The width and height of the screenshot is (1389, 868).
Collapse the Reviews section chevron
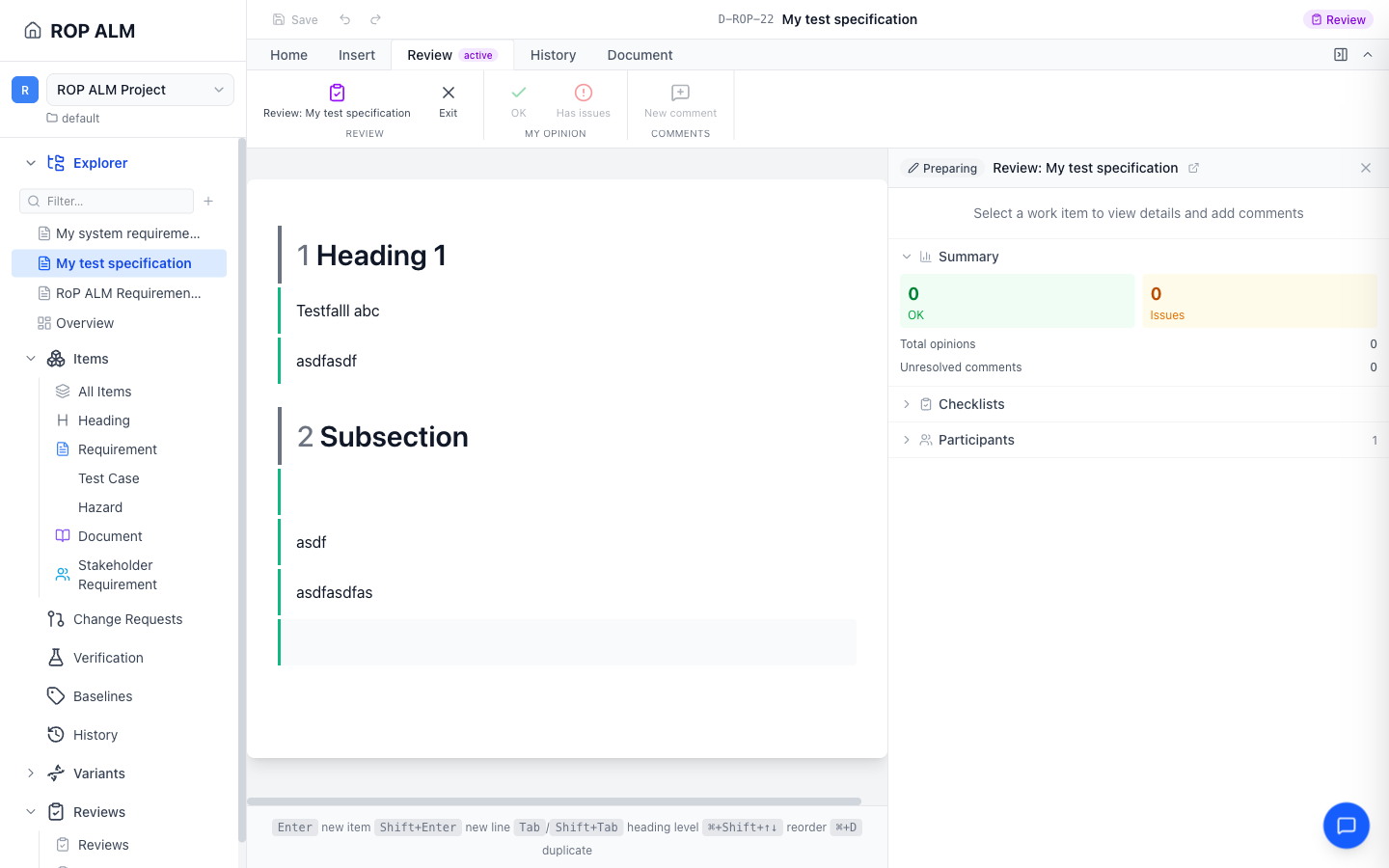tap(31, 812)
